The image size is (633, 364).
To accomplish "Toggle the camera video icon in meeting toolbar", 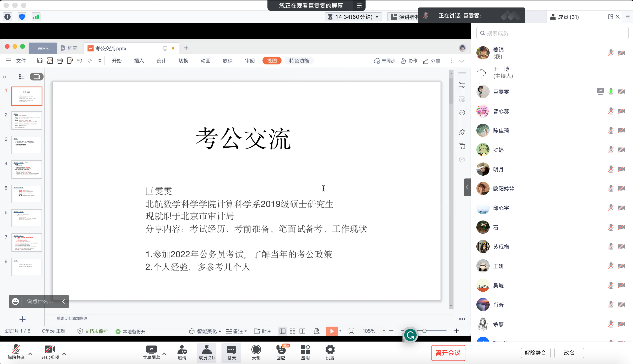I will tap(50, 349).
